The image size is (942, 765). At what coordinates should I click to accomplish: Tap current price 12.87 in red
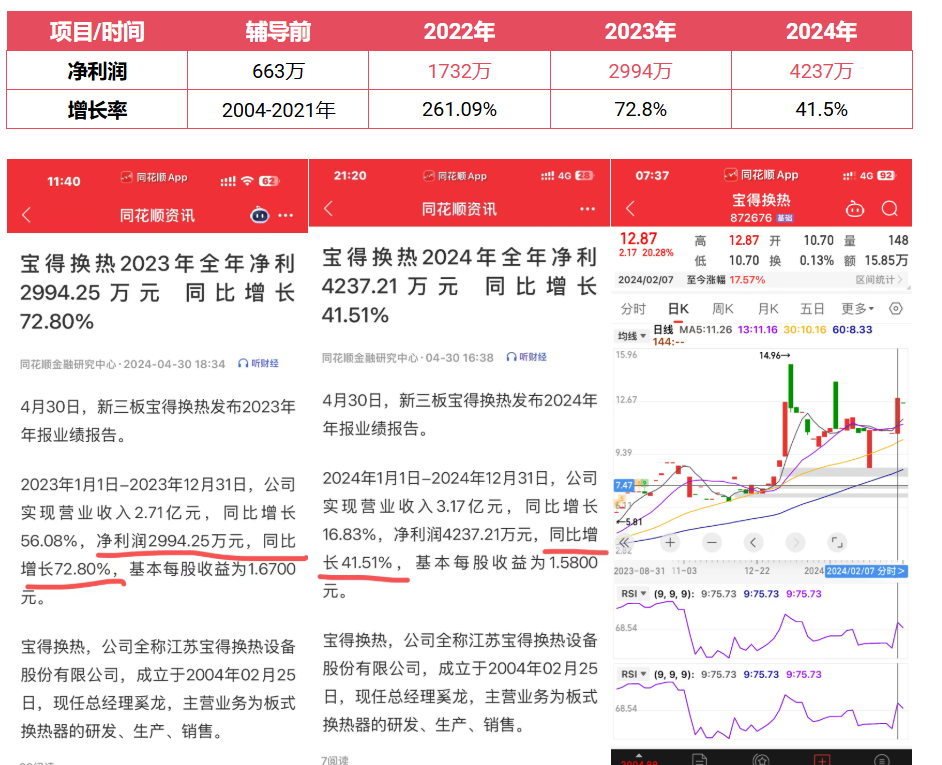[x=638, y=239]
